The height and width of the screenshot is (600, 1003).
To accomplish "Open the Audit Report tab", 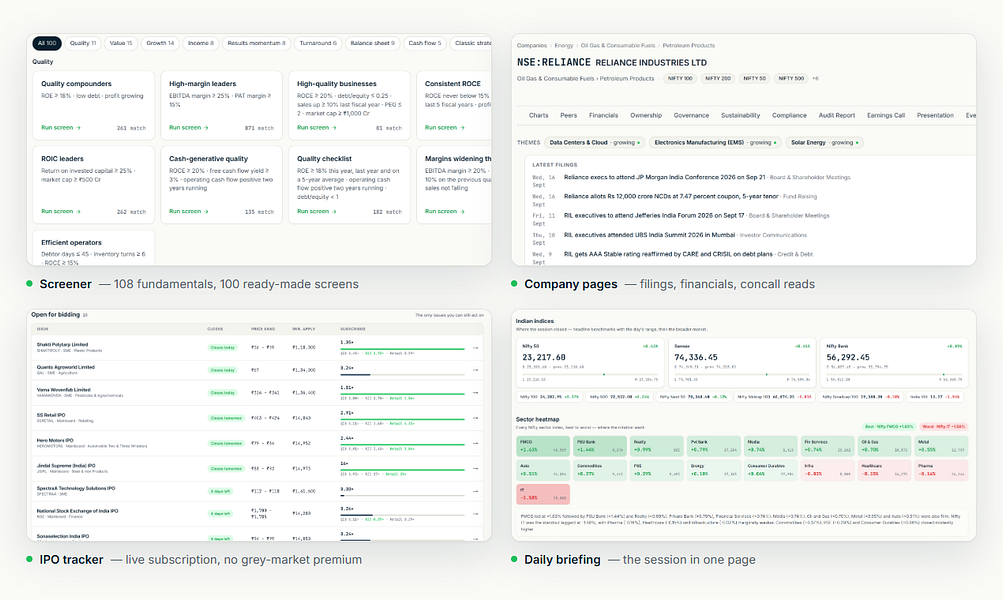I will pos(837,115).
